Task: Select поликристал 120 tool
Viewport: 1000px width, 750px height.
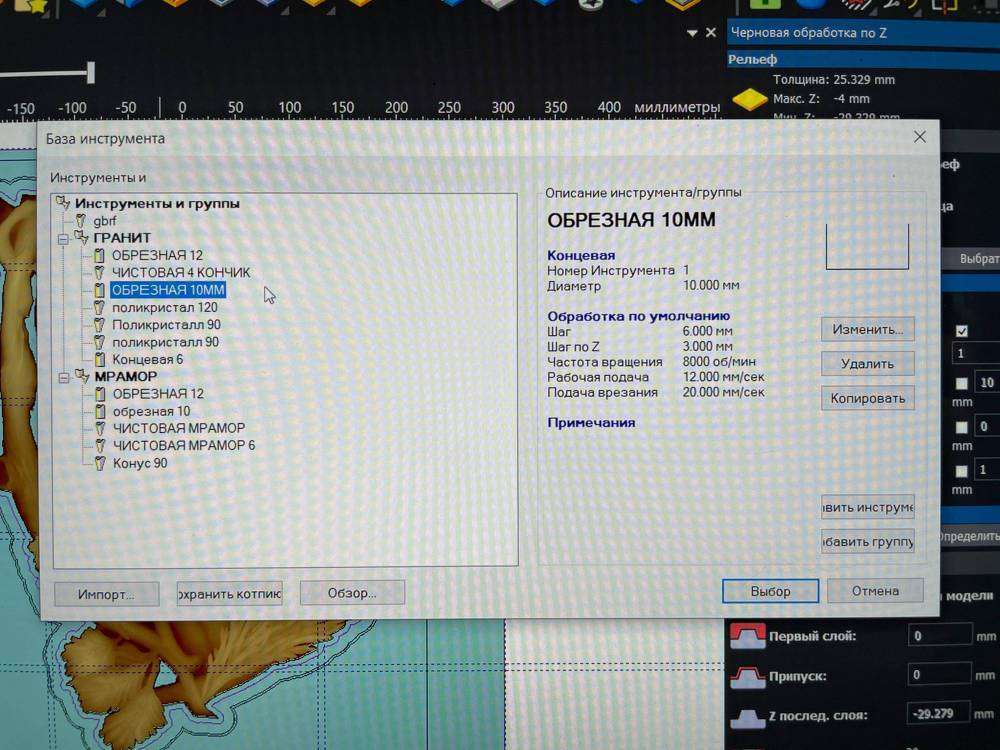Action: click(164, 307)
